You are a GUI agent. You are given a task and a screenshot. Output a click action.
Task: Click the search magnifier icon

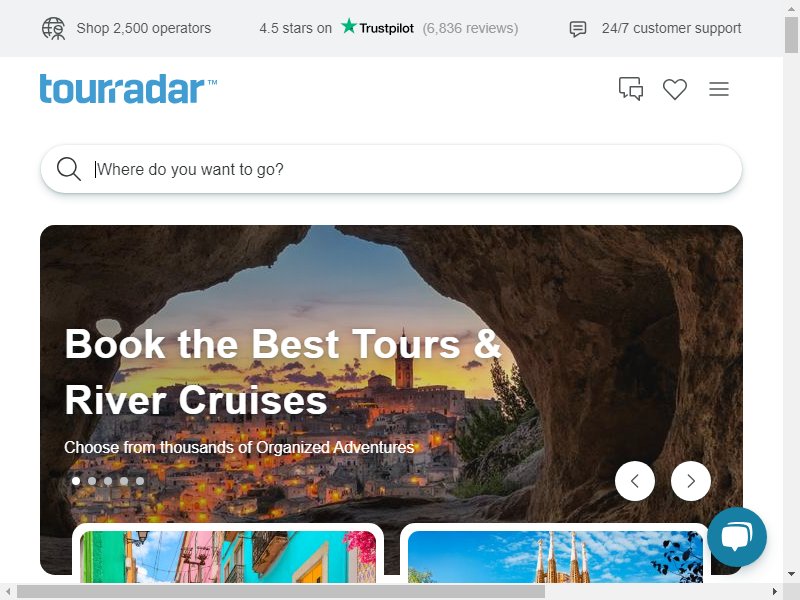[x=69, y=169]
